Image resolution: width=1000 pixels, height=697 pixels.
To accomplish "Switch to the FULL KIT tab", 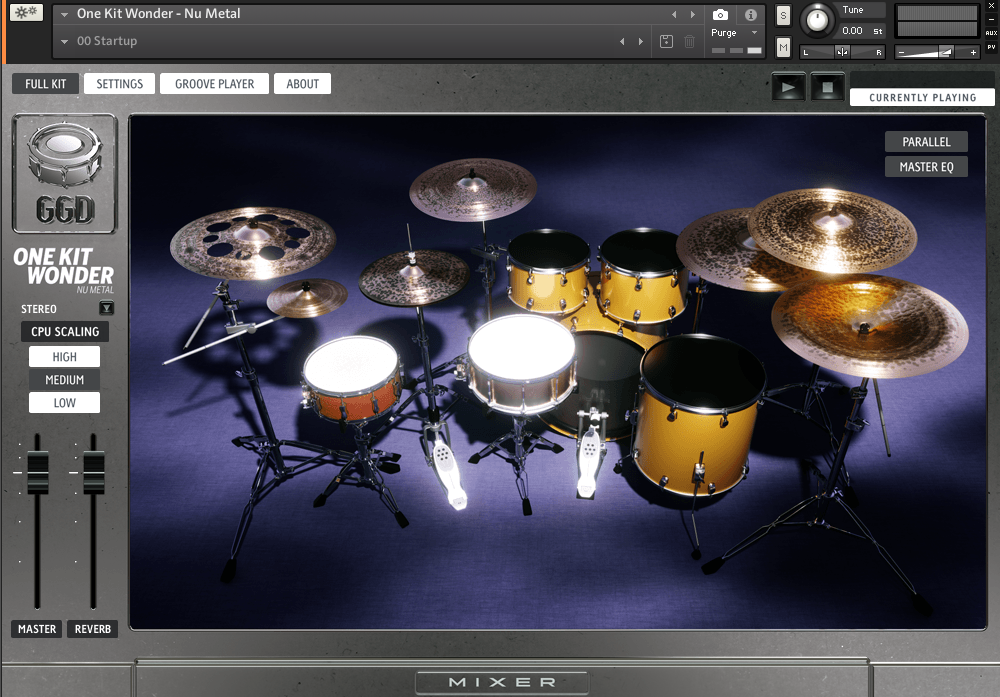I will pyautogui.click(x=45, y=84).
